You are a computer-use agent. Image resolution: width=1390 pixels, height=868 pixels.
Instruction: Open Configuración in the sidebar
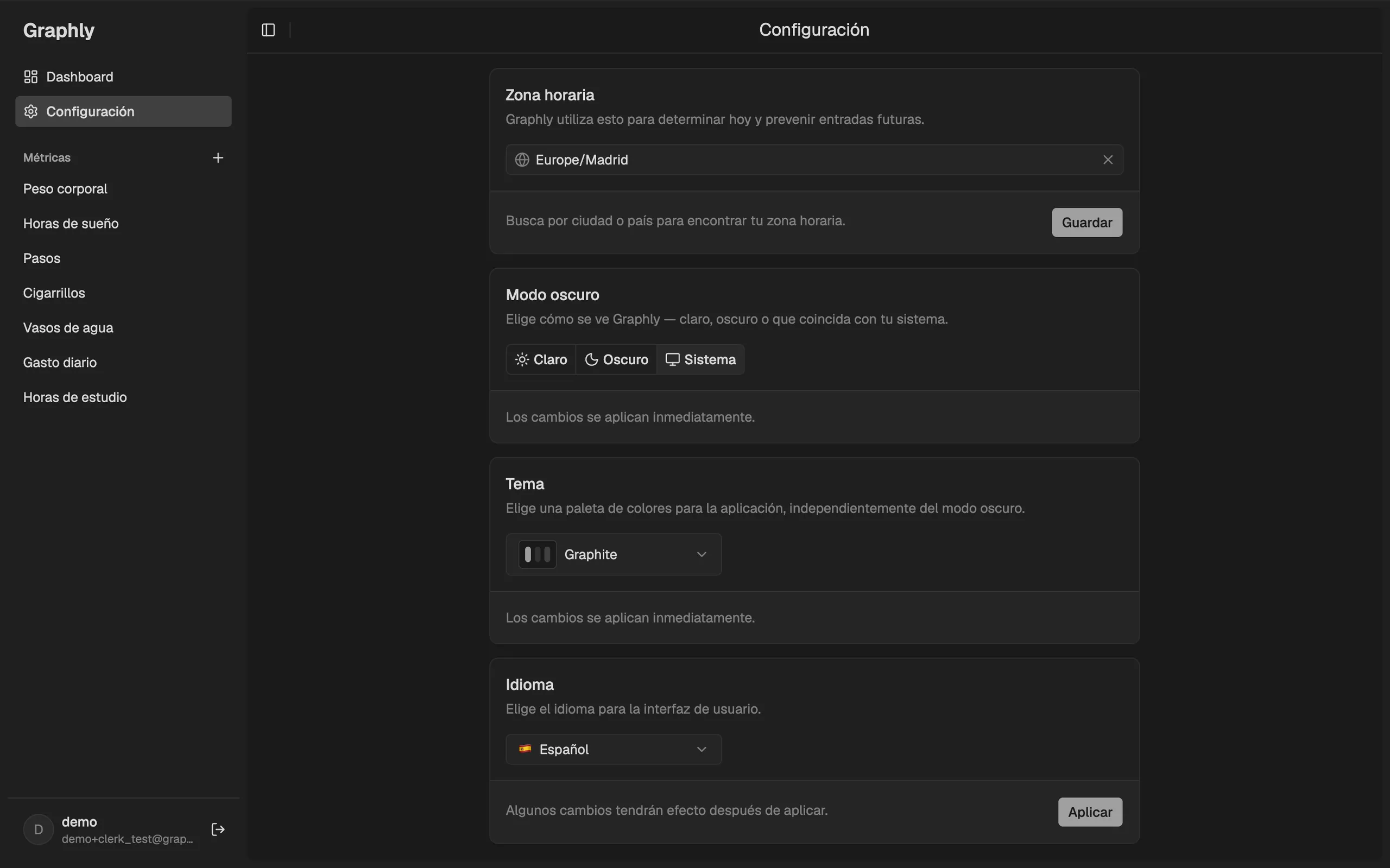point(123,111)
